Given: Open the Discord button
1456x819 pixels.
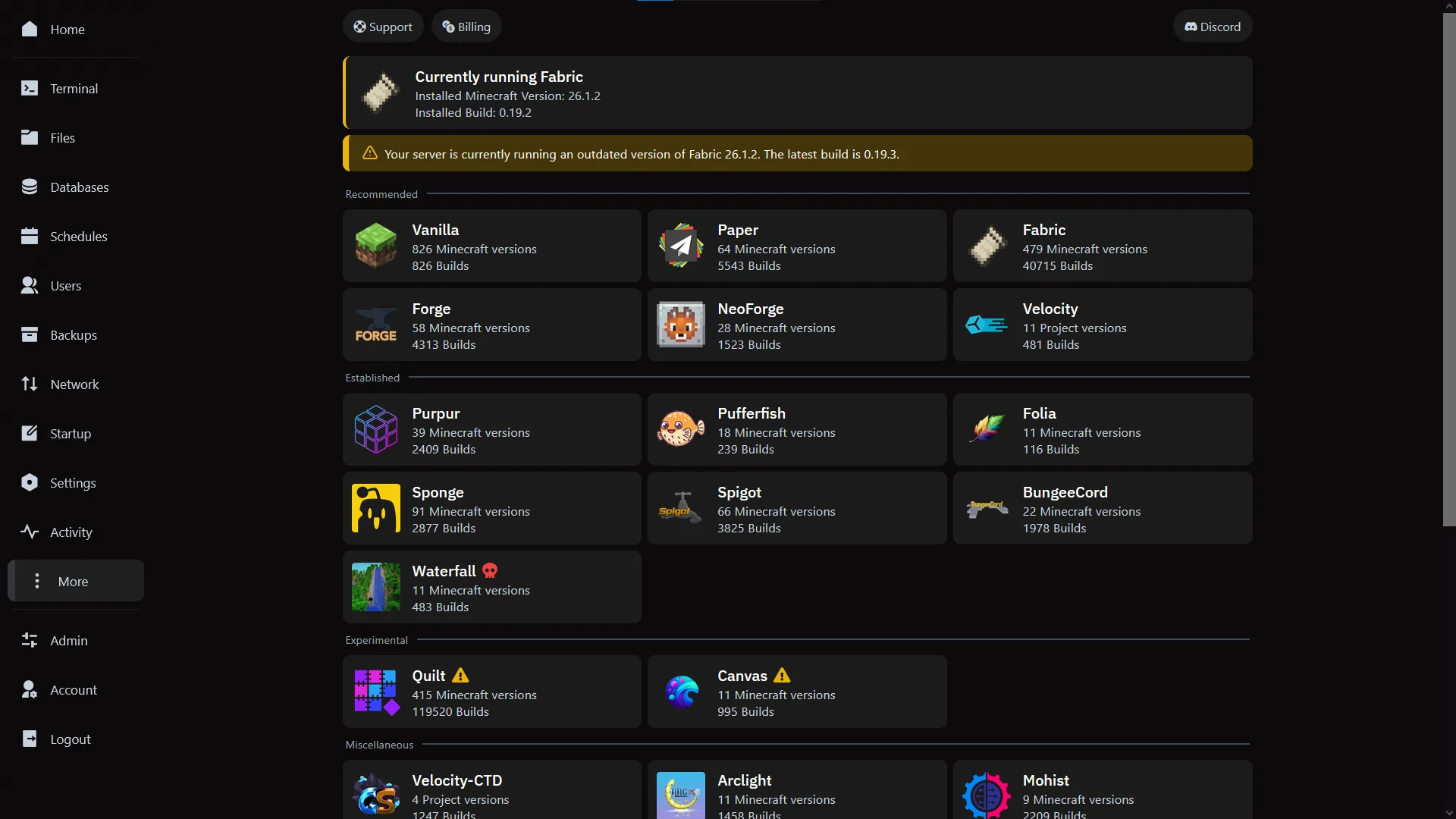Looking at the screenshot, I should 1213,27.
